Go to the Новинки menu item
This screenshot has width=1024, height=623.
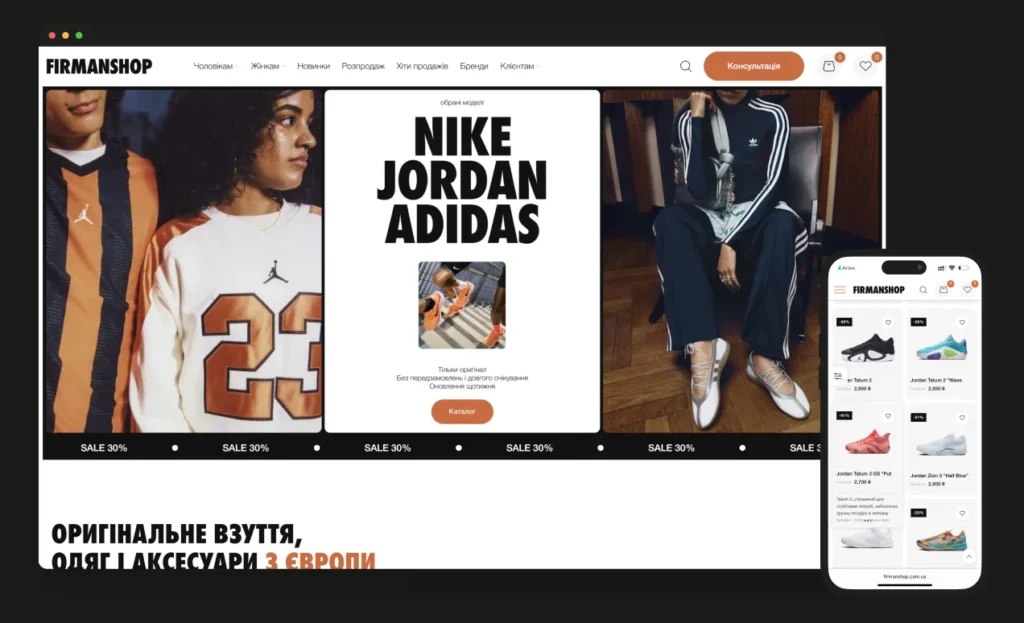pyautogui.click(x=313, y=67)
